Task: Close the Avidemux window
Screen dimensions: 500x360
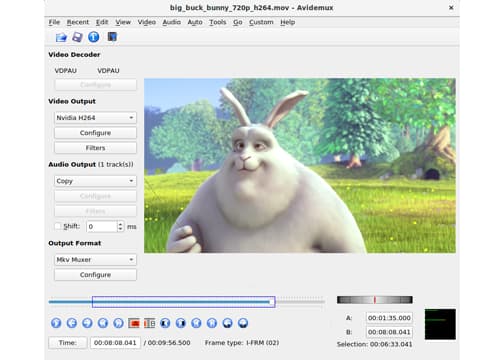Action: pos(451,7)
